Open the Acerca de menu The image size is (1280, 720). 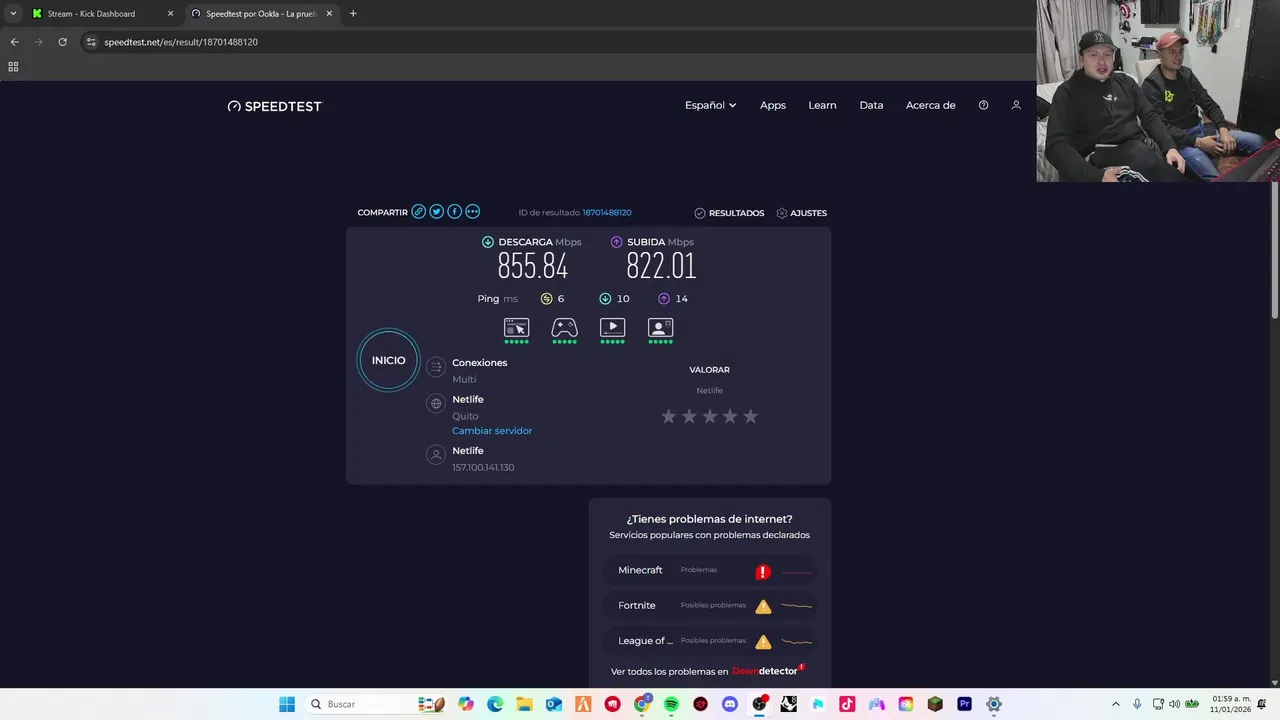pyautogui.click(x=931, y=105)
